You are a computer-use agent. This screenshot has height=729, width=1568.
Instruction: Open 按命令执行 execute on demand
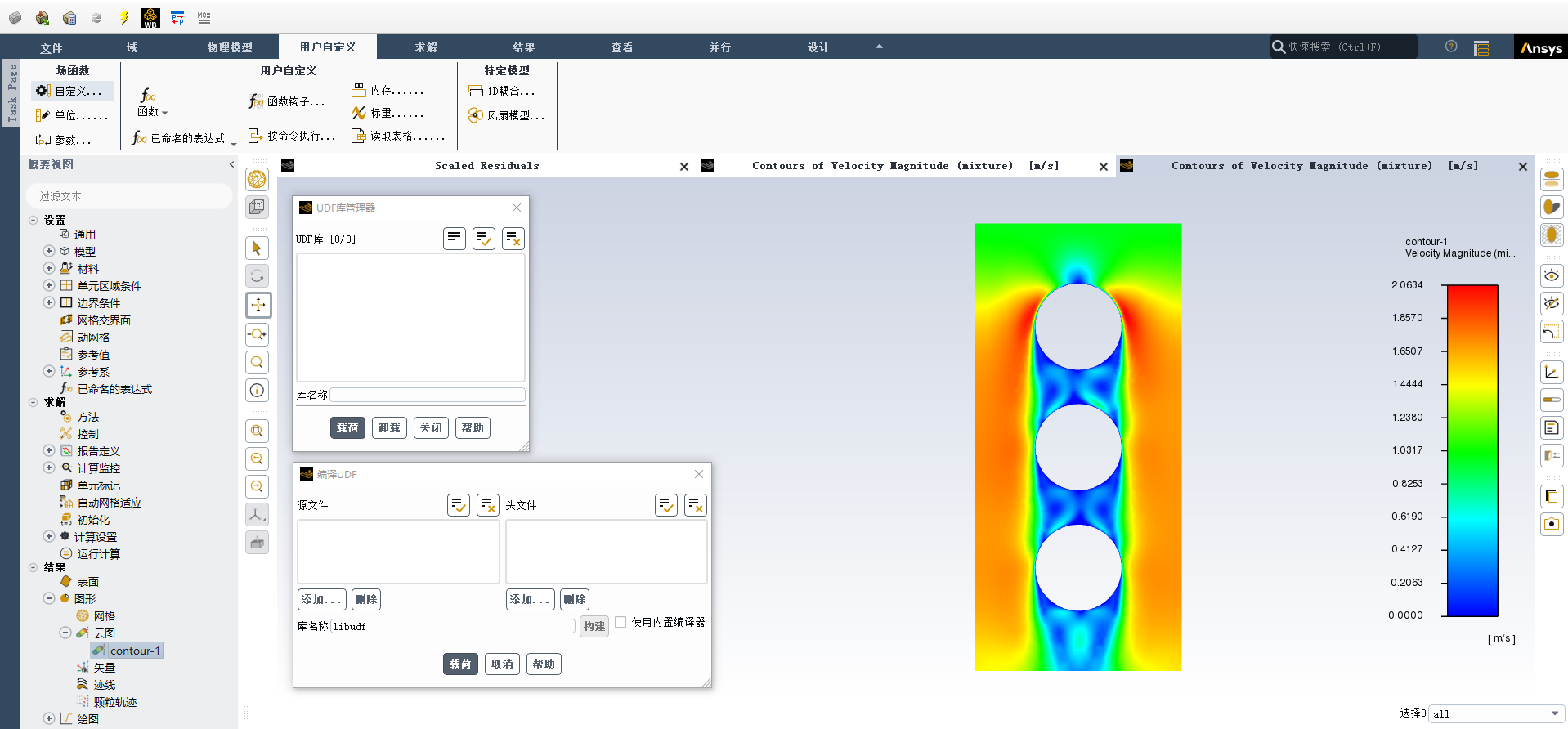tap(292, 136)
